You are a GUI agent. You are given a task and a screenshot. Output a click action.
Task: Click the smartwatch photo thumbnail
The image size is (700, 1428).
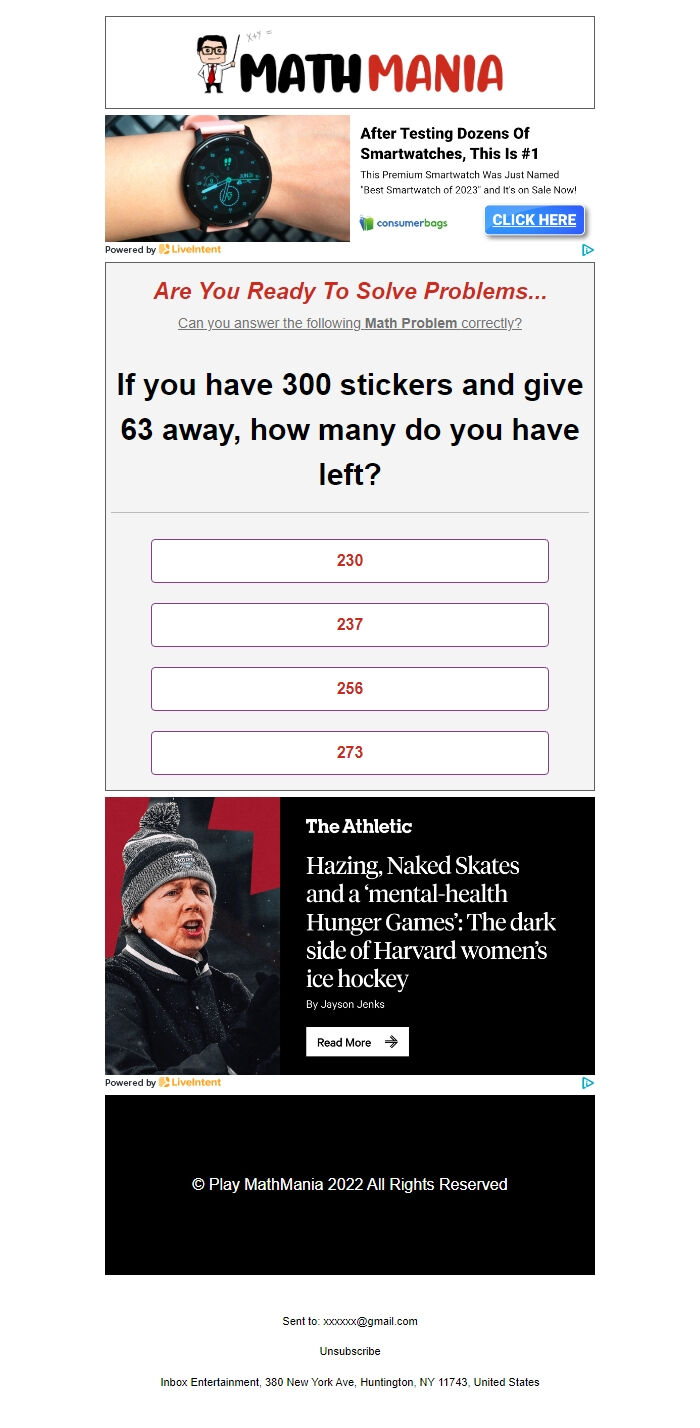227,178
